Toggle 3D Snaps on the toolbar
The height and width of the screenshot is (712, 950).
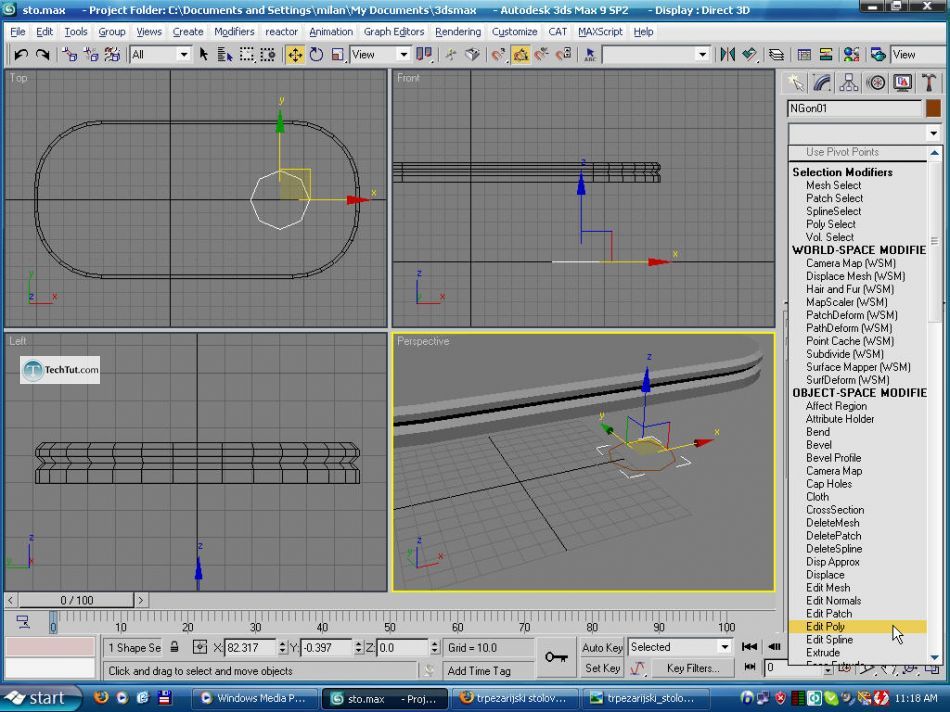click(499, 55)
